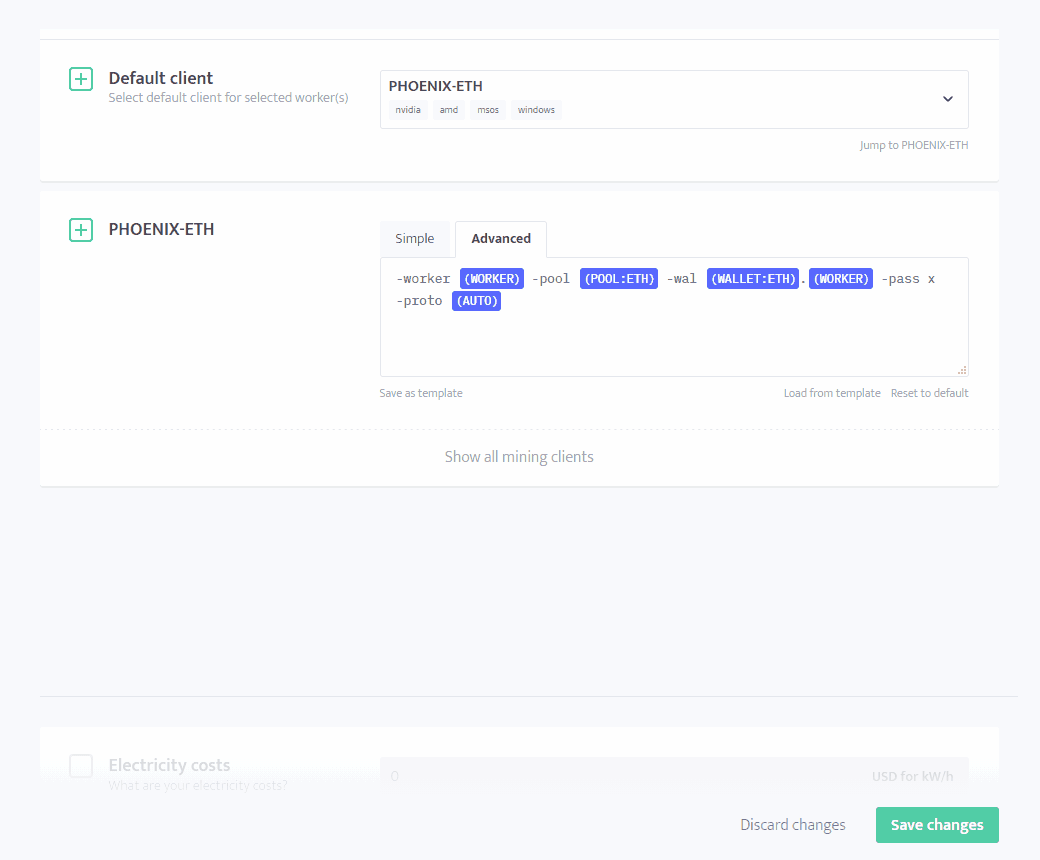Click the amd tag in the client dropdown

[449, 110]
